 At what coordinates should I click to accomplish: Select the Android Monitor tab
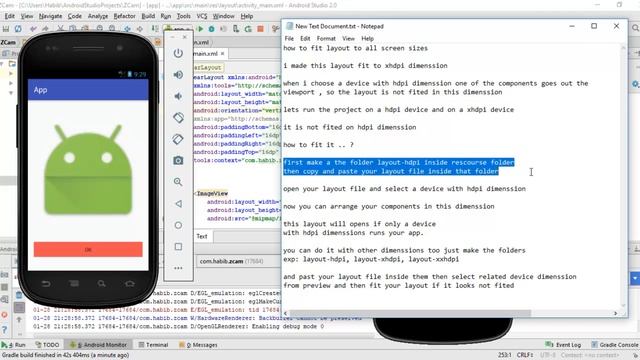(98, 345)
